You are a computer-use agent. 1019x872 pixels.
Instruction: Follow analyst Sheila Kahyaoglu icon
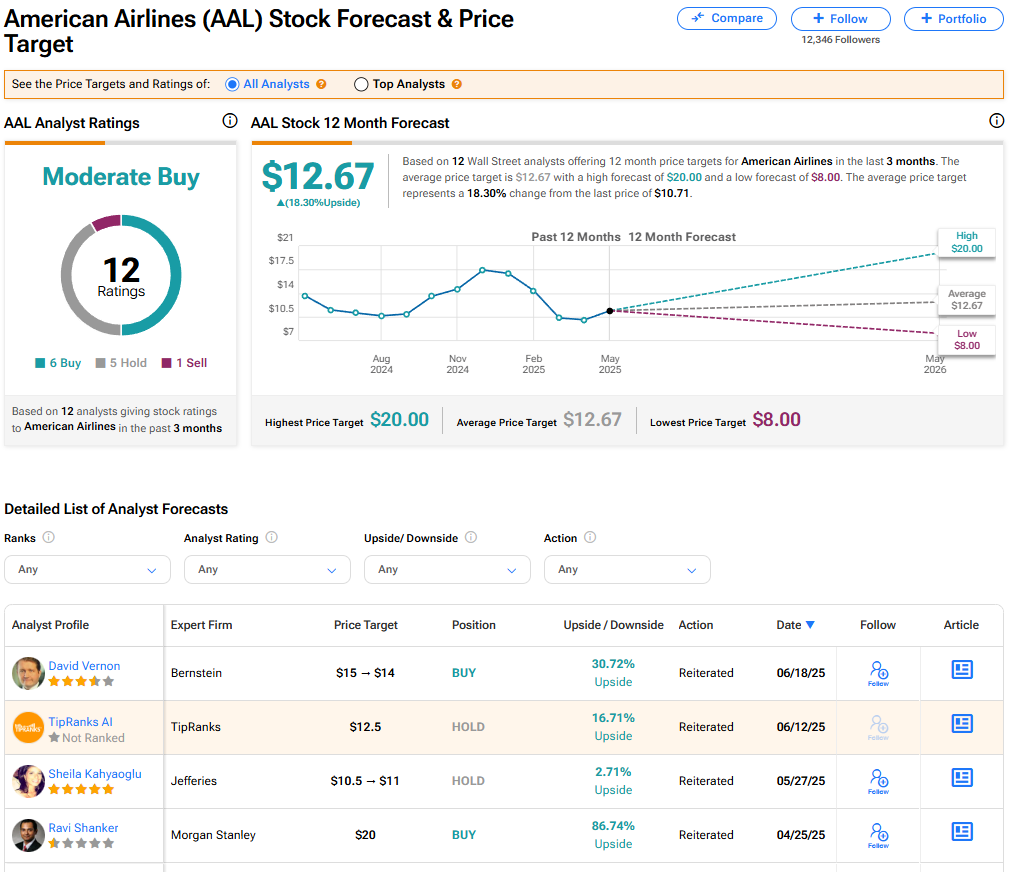(879, 780)
